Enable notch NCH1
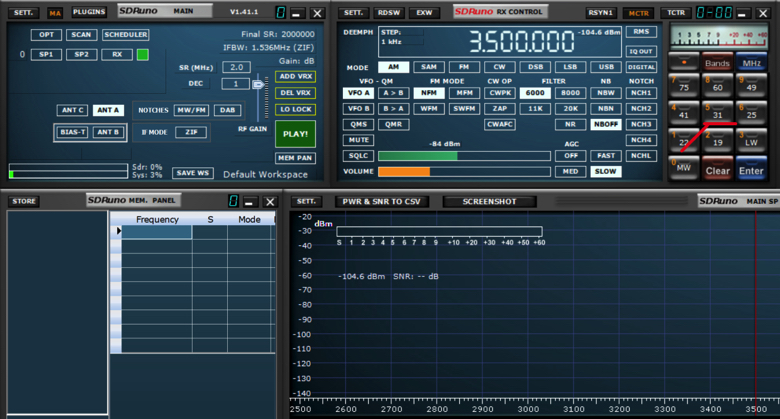Screen dimensions: 780x419 (x=641, y=93)
